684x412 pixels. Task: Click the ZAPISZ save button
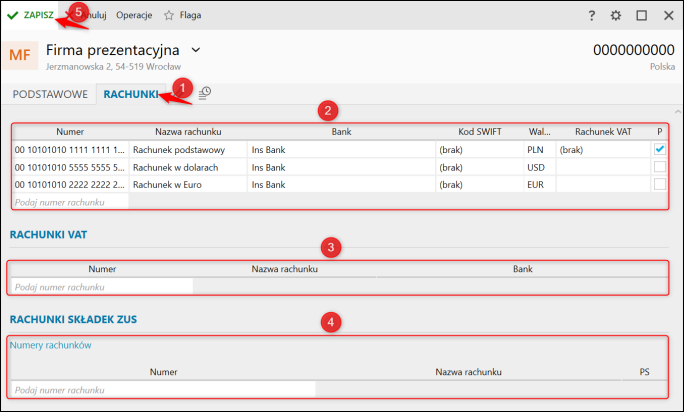[30, 16]
